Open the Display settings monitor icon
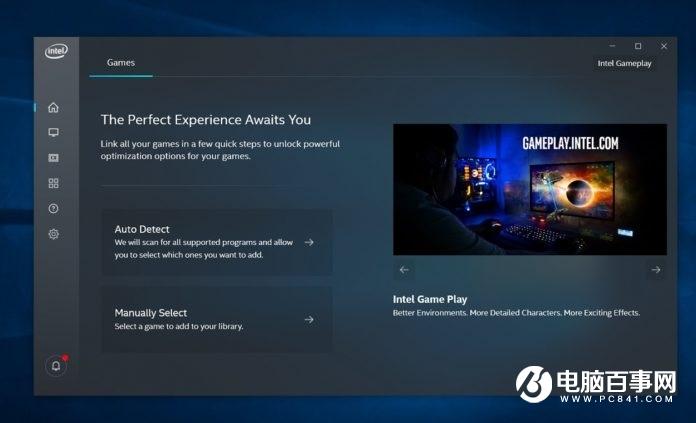696x423 pixels. [53, 132]
